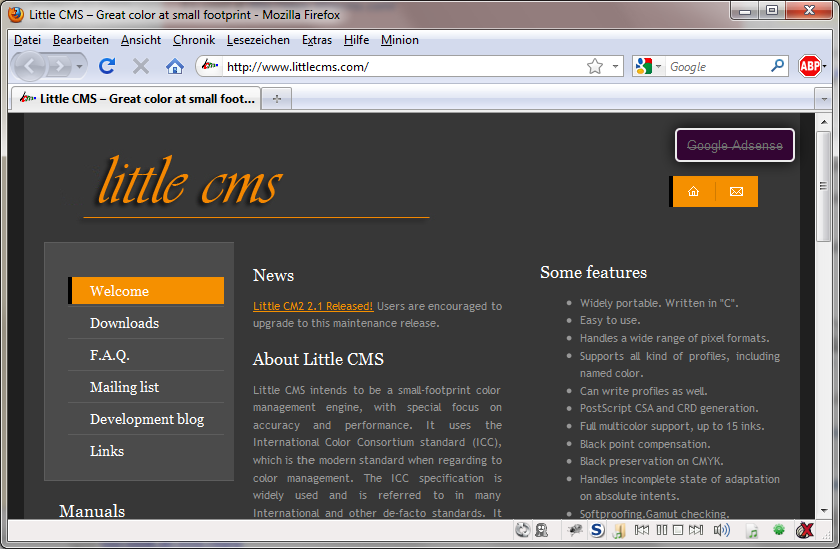The image size is (840, 549).
Task: Pause playback in the status bar player
Action: tap(662, 530)
